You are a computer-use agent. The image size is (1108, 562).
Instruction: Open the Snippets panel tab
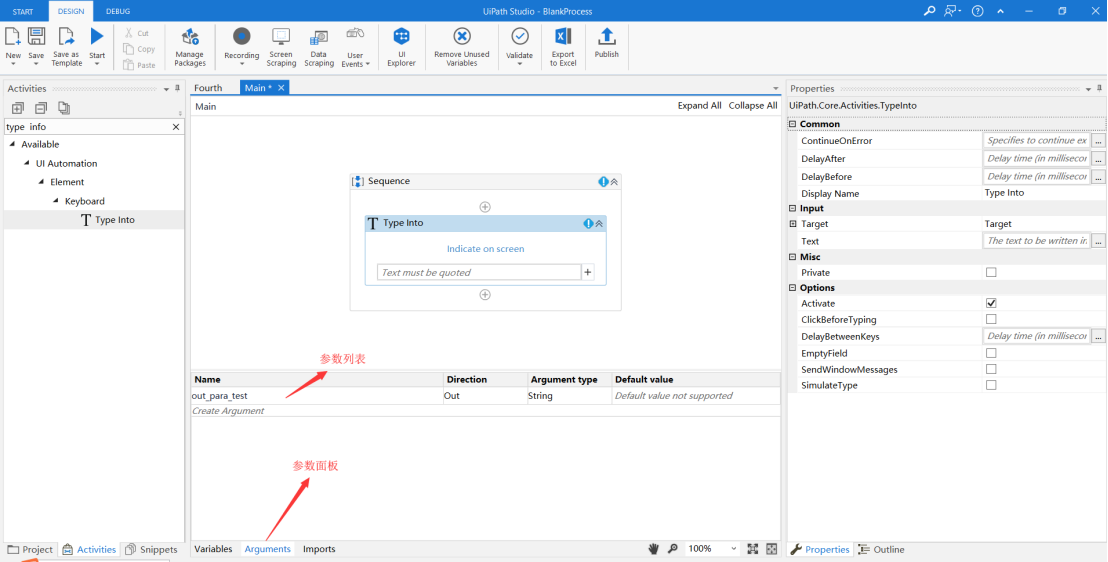[151, 549]
